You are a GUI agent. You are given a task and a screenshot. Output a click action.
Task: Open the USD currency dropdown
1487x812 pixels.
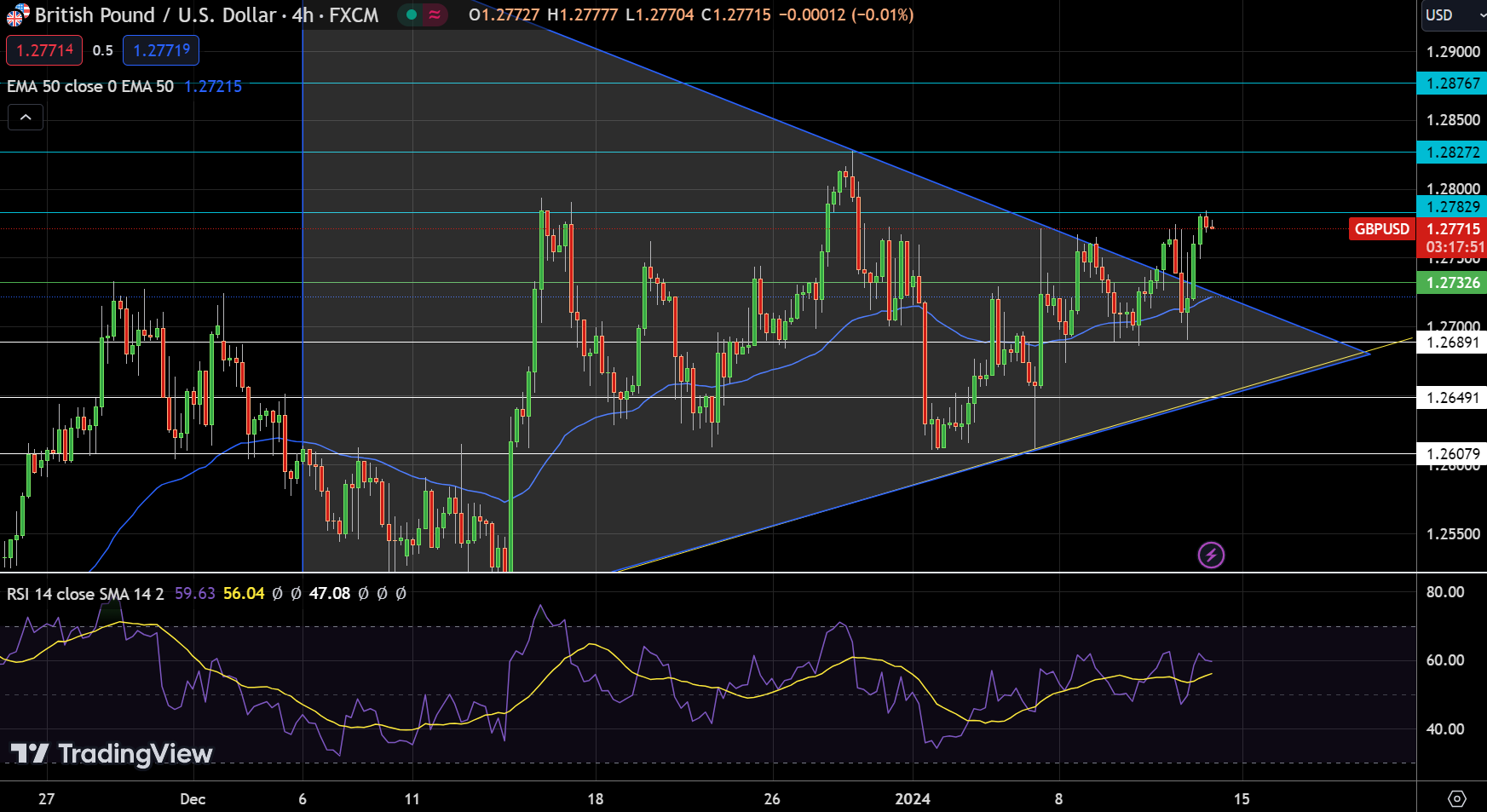(1454, 14)
